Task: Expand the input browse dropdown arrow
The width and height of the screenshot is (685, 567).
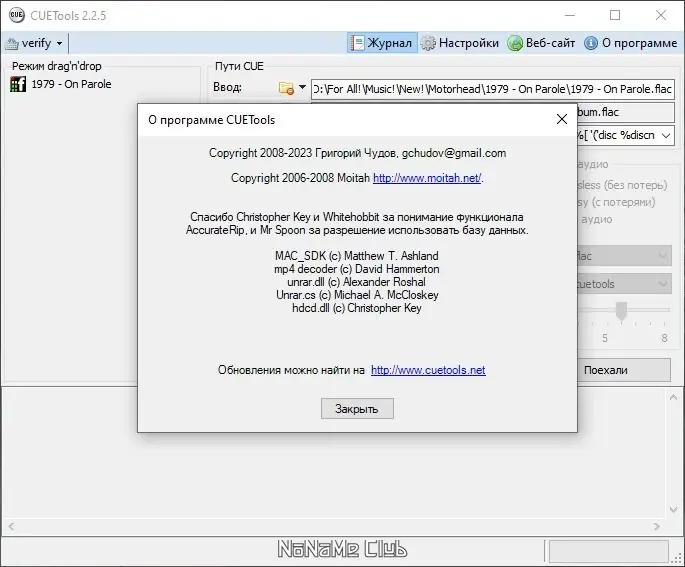Action: coord(302,87)
